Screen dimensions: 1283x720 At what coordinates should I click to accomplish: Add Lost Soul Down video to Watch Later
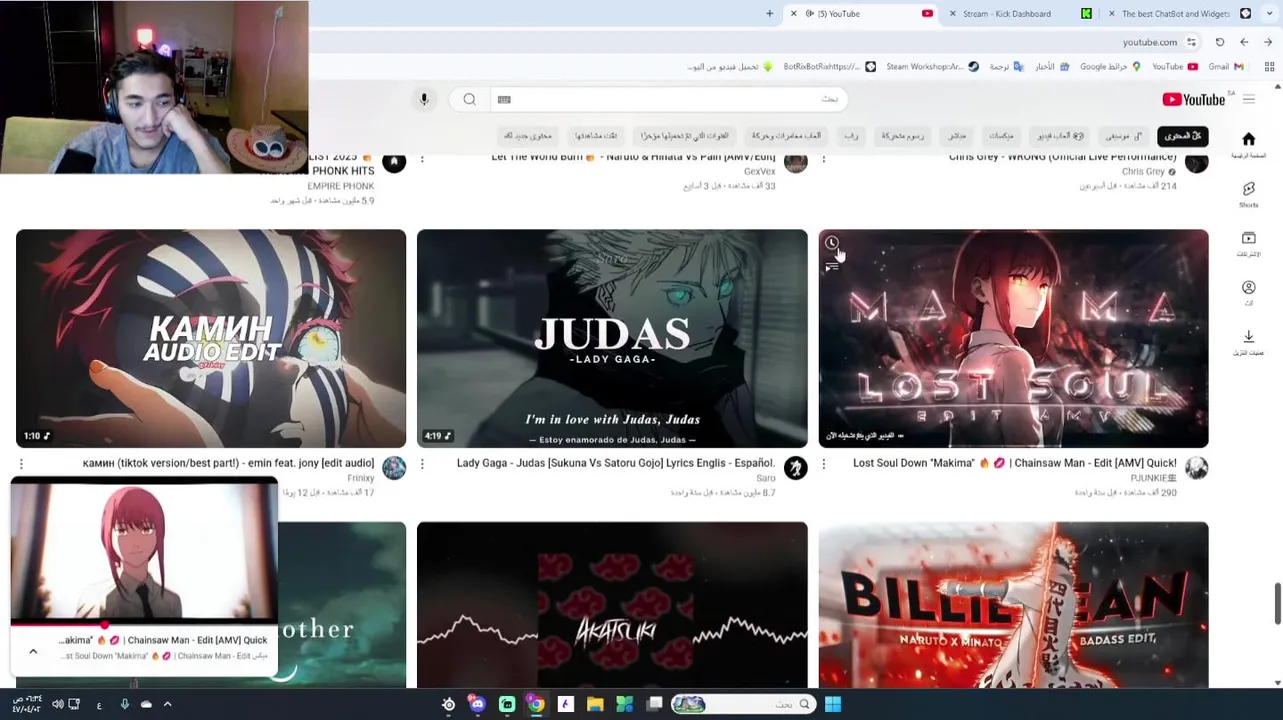pos(831,243)
